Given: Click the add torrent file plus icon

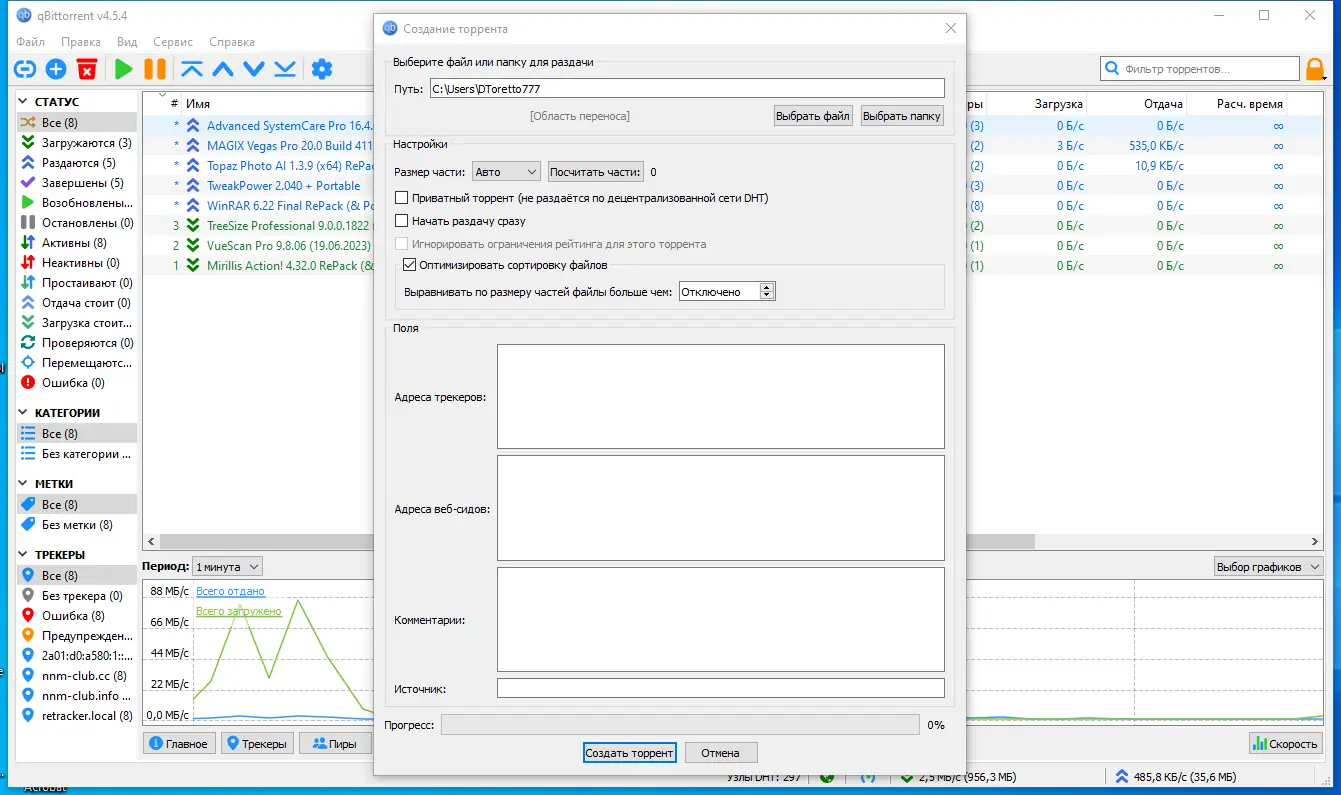Looking at the screenshot, I should pyautogui.click(x=56, y=69).
